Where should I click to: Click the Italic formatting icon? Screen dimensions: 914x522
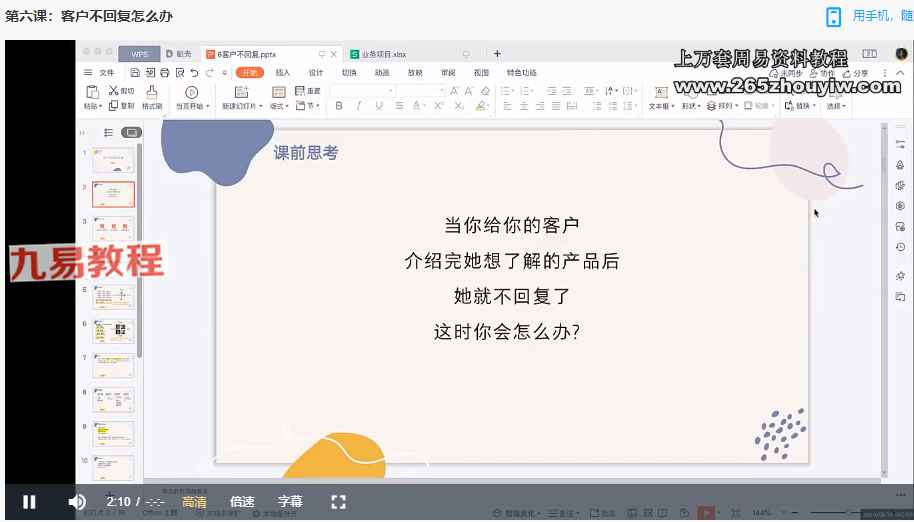[358, 106]
